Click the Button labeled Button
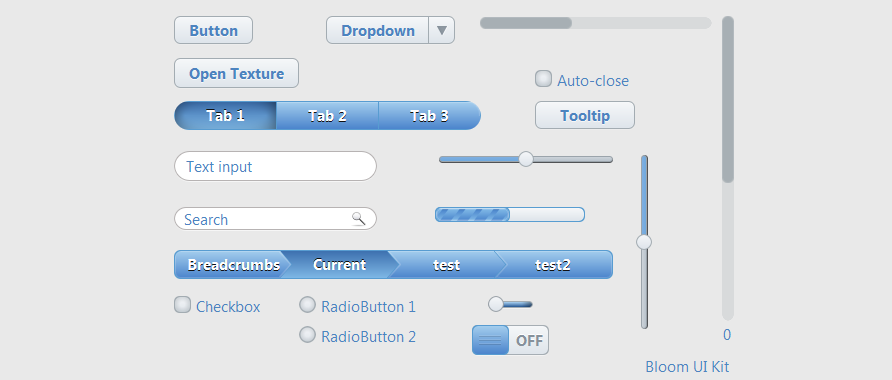 (x=213, y=30)
